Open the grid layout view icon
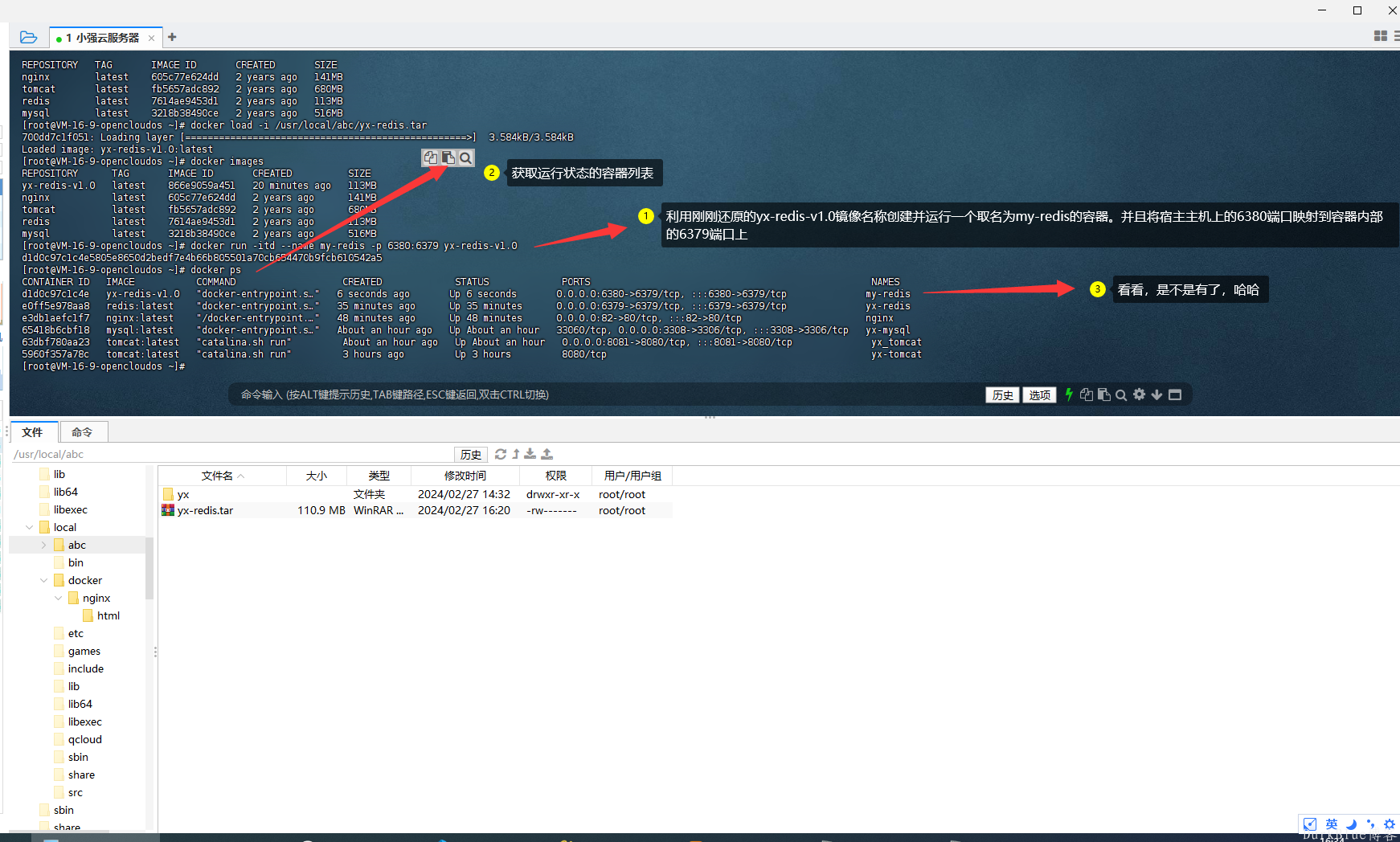The image size is (1400, 842). (1381, 36)
